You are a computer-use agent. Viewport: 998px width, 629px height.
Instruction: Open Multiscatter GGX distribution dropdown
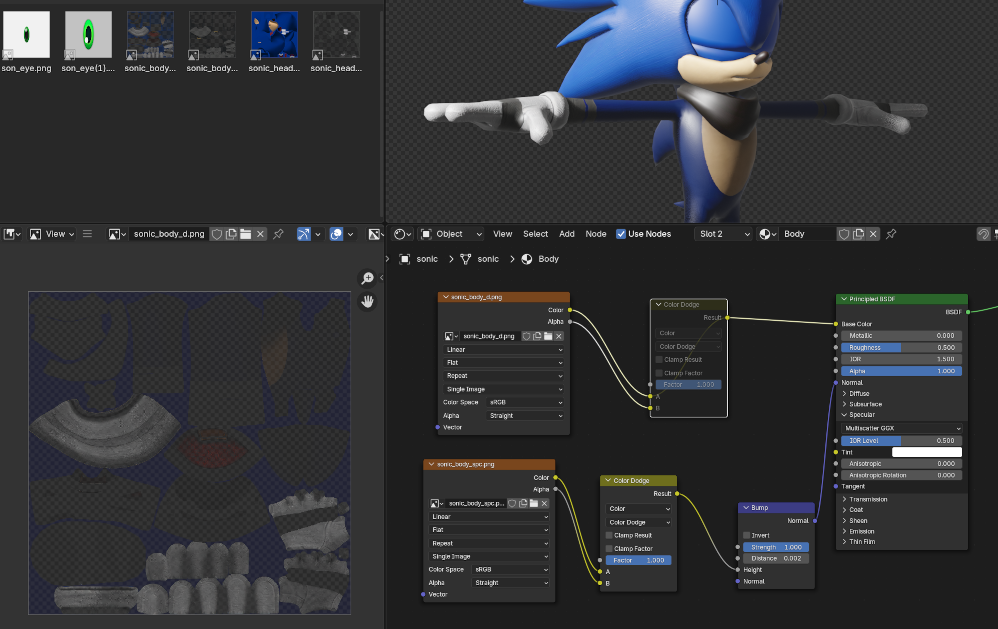[902, 428]
